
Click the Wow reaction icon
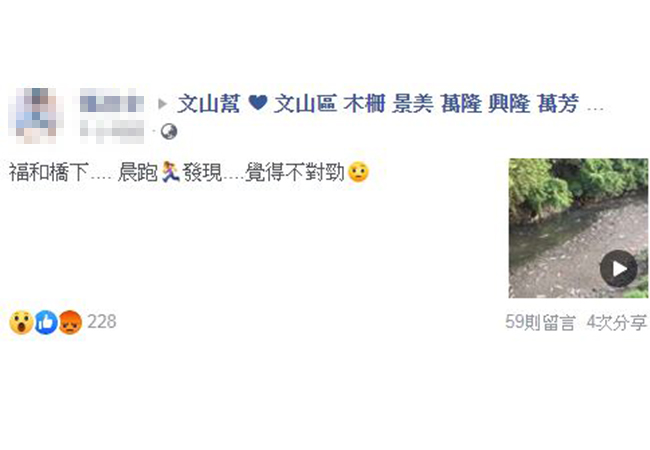click(21, 322)
